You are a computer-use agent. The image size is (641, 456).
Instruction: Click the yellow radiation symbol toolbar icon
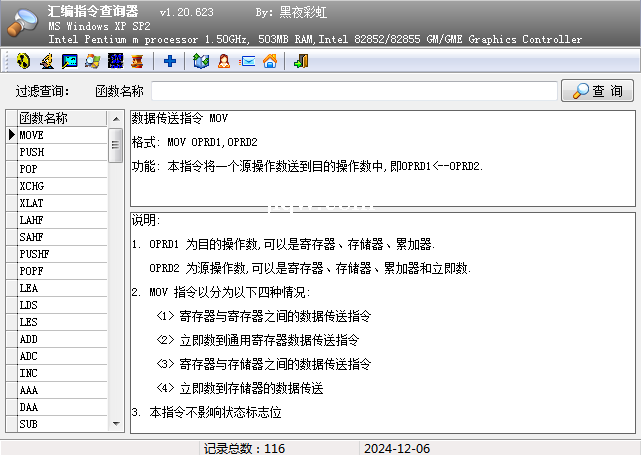tap(24, 62)
